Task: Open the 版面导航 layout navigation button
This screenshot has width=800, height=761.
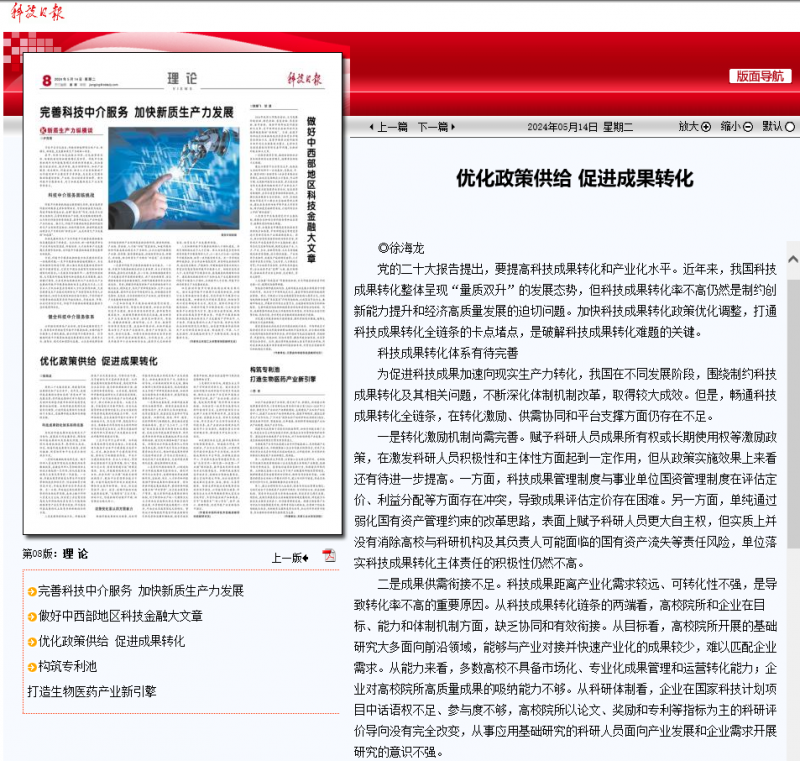Action: 760,76
